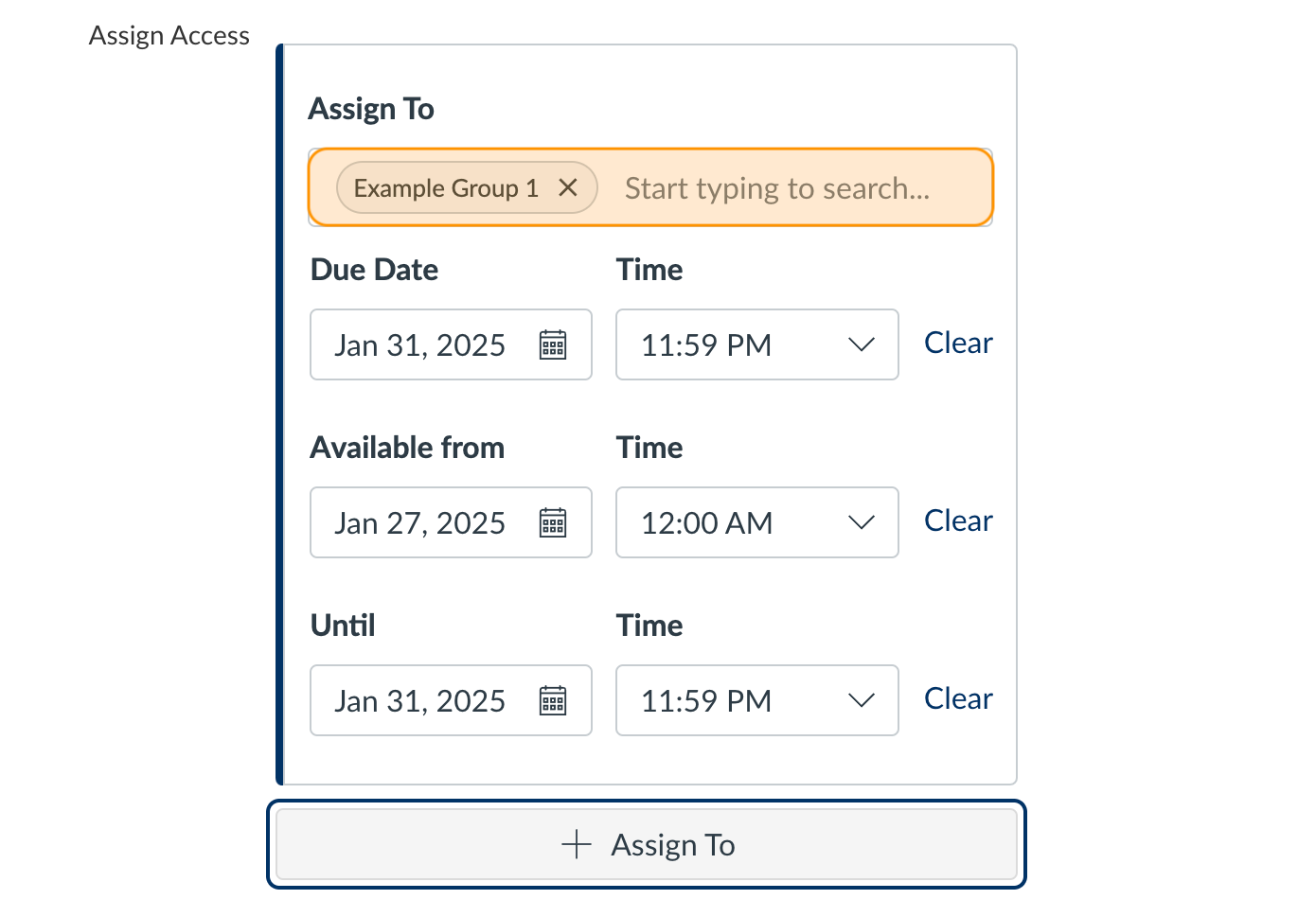Click the plus icon on Assign To button
This screenshot has width=1316, height=917.
tap(576, 844)
